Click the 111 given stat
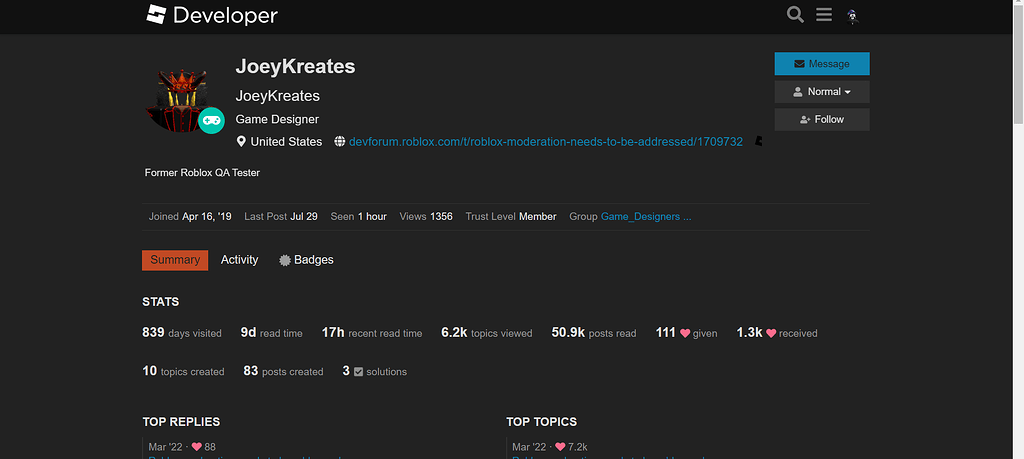The height and width of the screenshot is (459, 1024). [687, 332]
